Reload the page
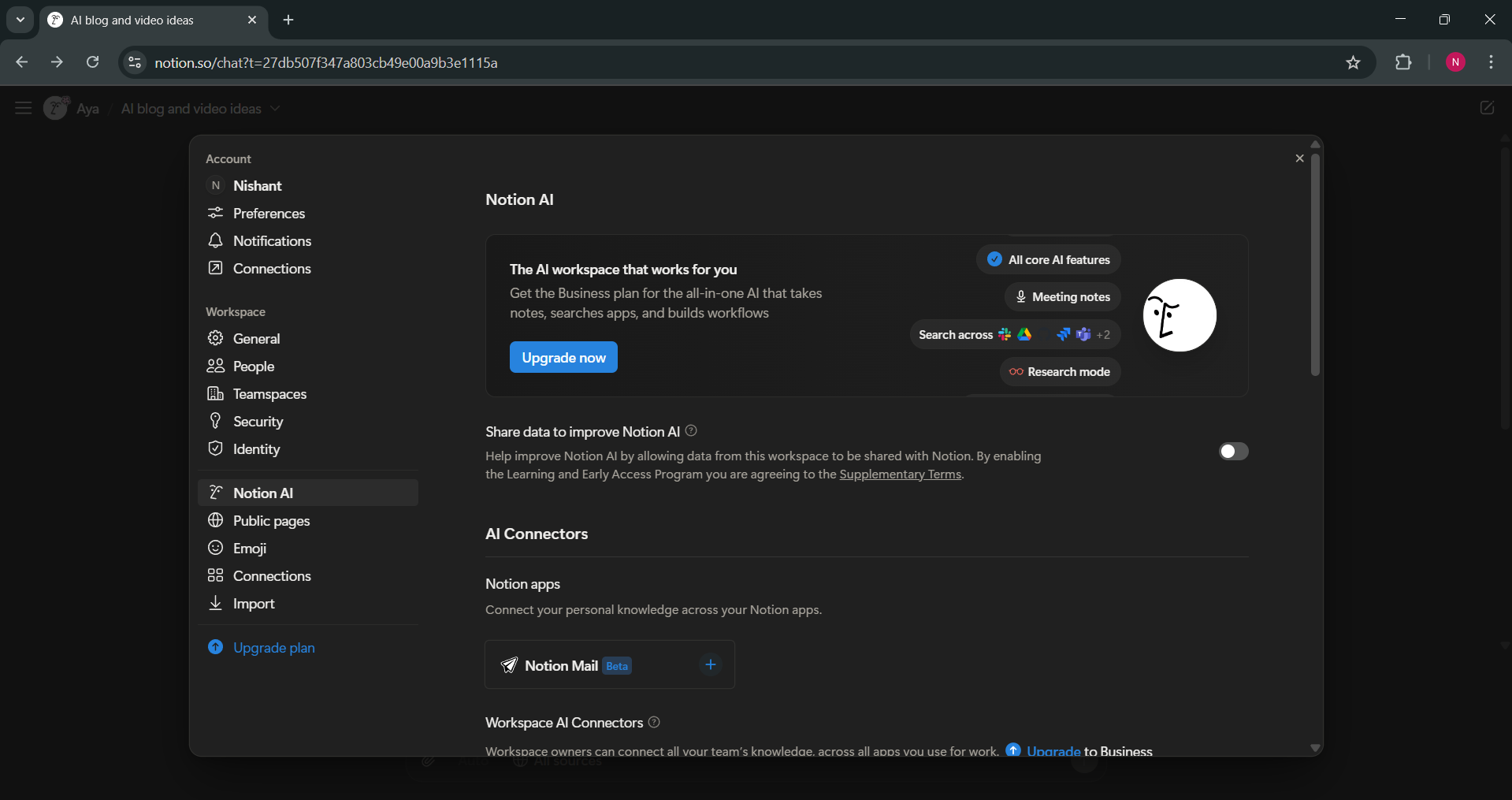This screenshot has height=800, width=1512. (93, 62)
